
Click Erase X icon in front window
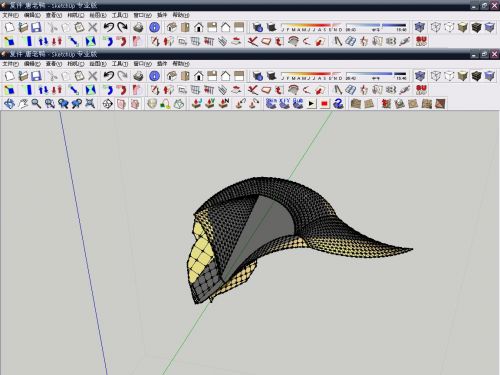[x=93, y=76]
